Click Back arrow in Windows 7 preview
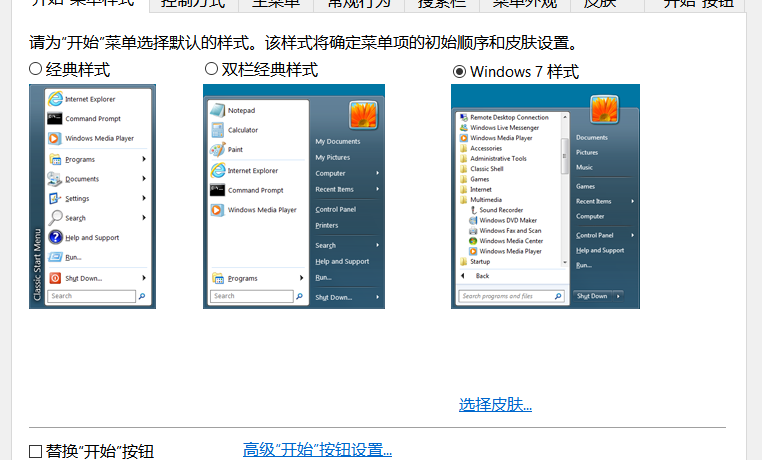Image resolution: width=762 pixels, height=460 pixels. (x=463, y=275)
